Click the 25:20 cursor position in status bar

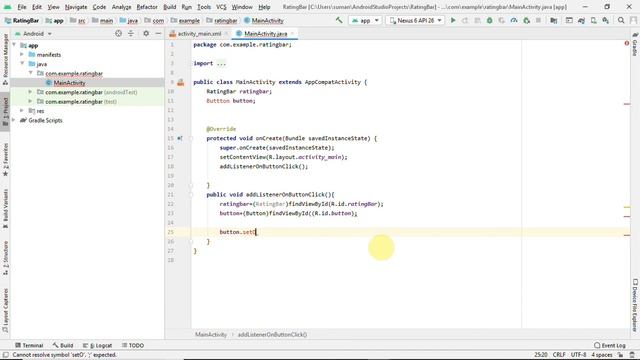click(x=541, y=355)
